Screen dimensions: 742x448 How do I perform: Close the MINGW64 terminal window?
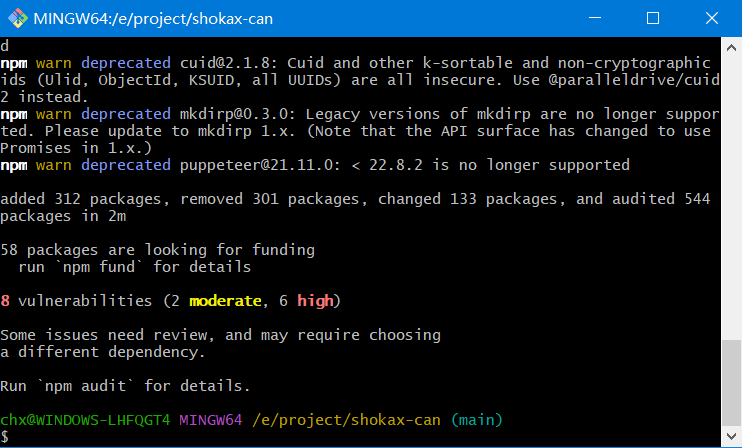pos(712,18)
